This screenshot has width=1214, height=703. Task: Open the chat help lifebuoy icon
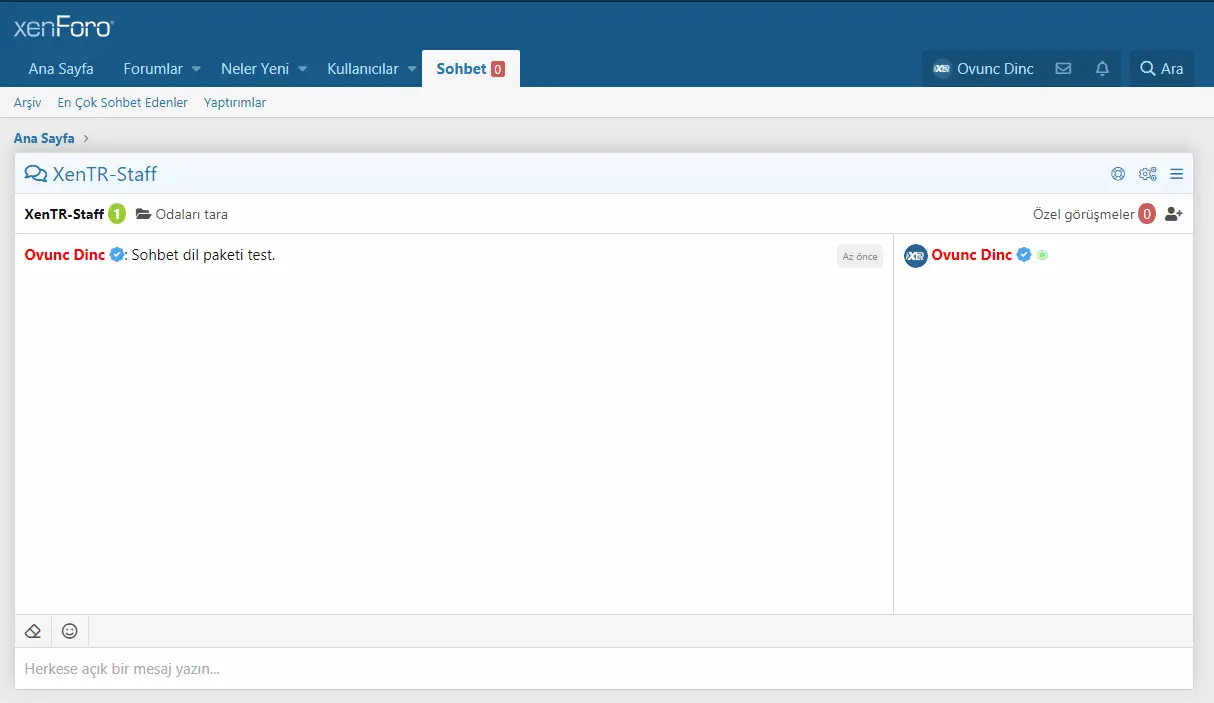point(1118,174)
